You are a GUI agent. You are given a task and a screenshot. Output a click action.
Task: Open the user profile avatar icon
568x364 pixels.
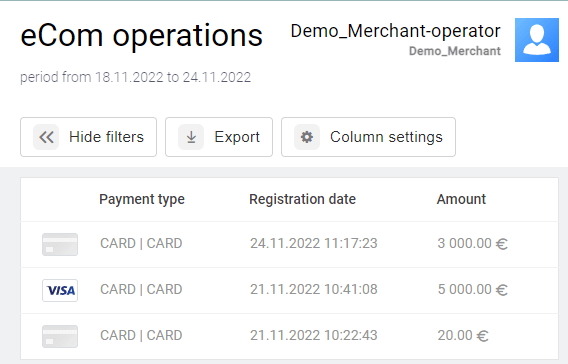point(537,40)
